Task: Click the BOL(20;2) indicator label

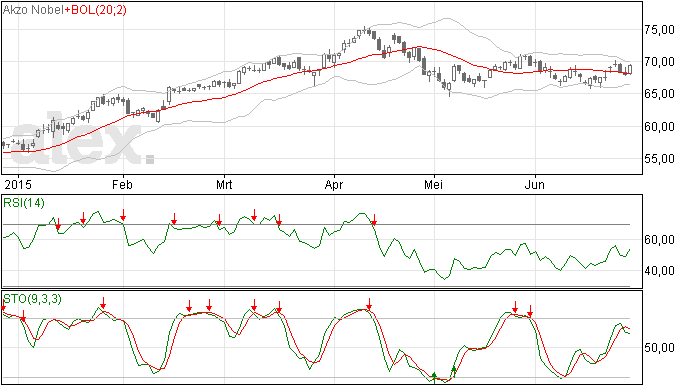Action: tap(99, 10)
